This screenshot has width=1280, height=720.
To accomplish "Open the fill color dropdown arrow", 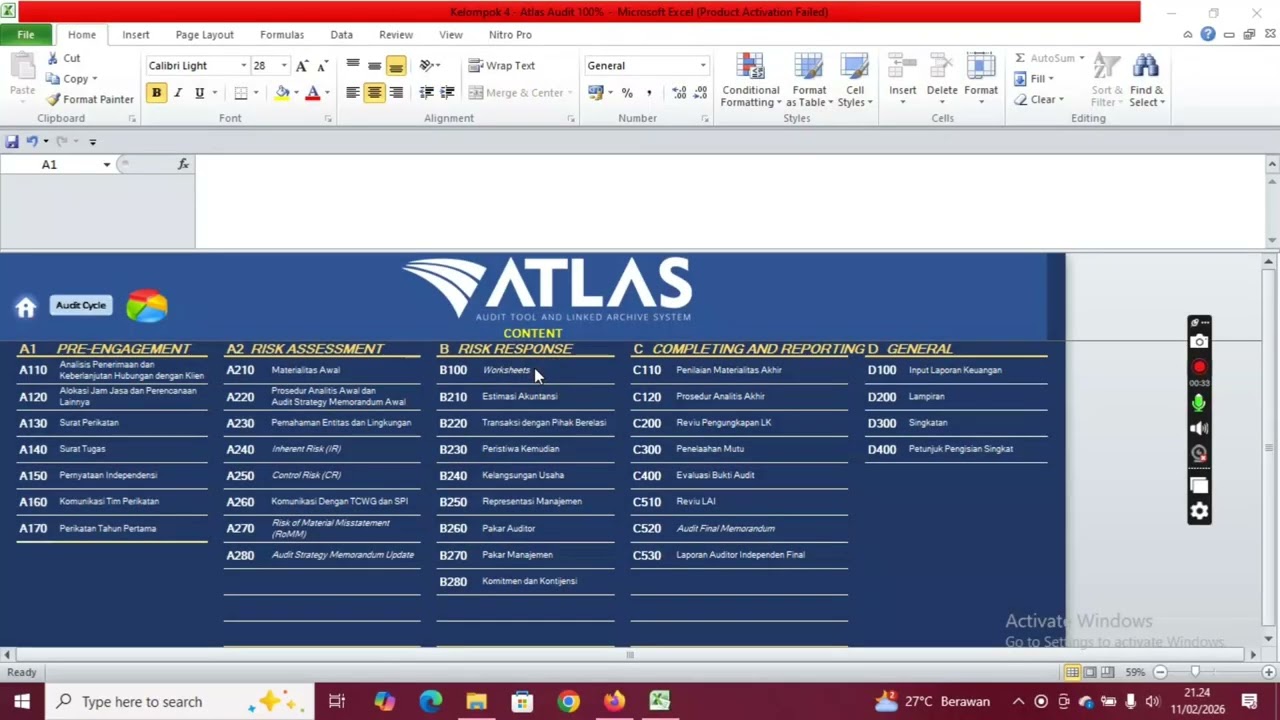I will pos(296,92).
